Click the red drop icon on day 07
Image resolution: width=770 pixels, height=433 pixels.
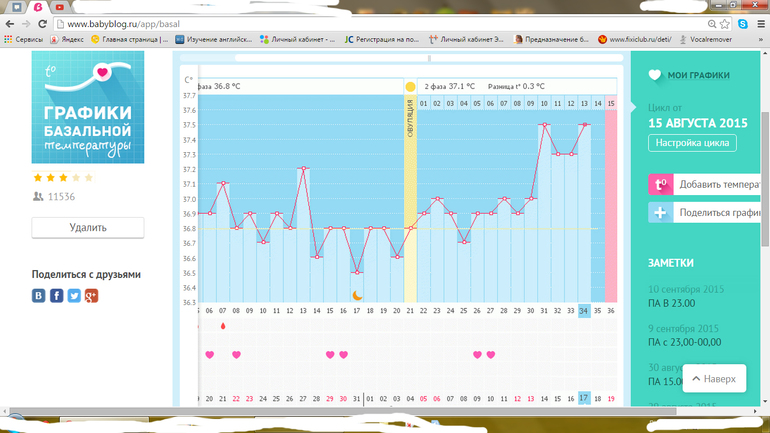[x=223, y=326]
